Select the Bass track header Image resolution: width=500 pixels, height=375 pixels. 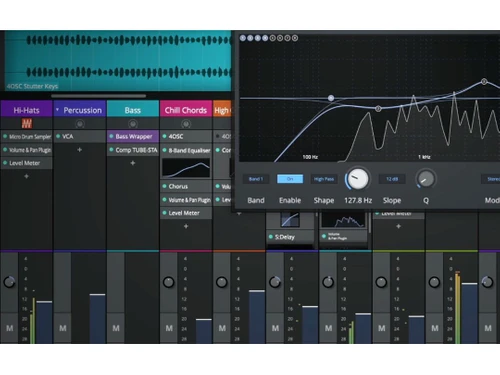[x=133, y=110]
